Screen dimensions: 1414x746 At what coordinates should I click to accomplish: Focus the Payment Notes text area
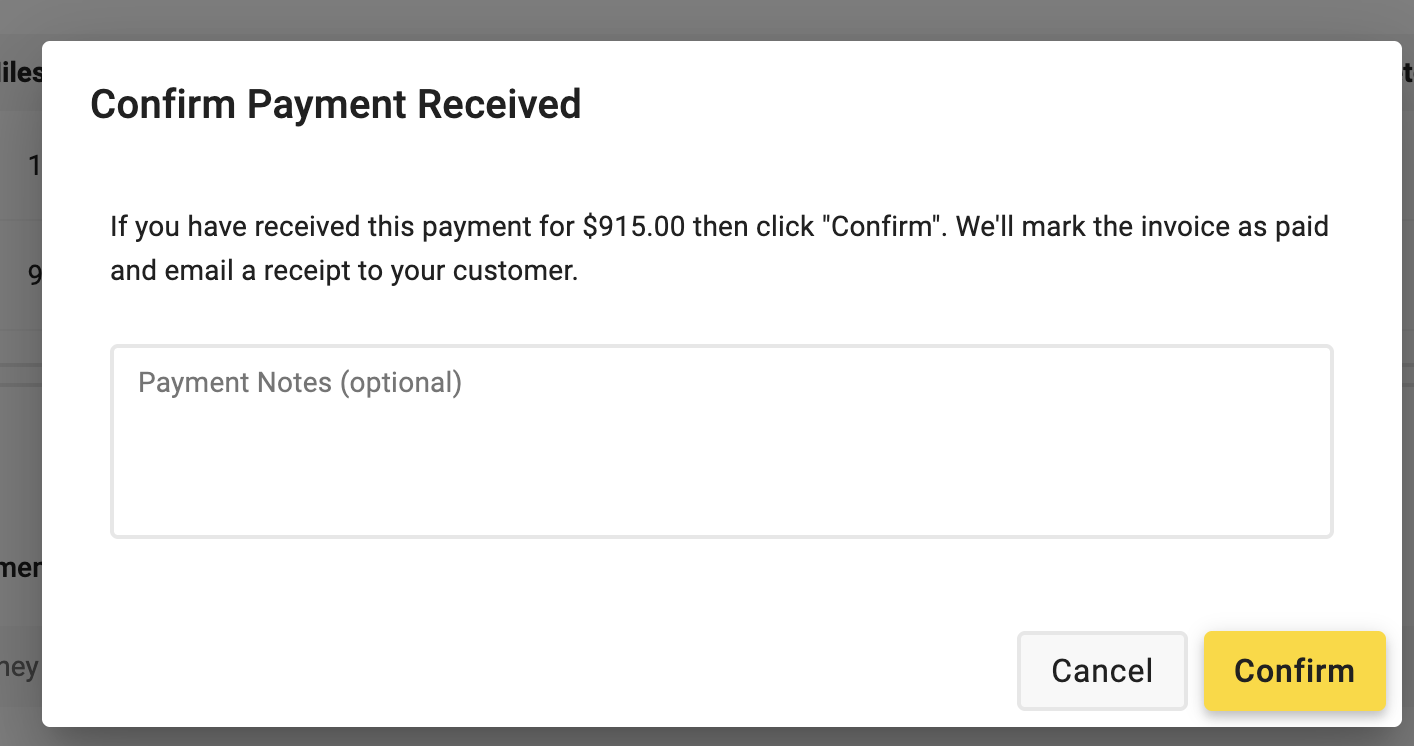click(x=721, y=442)
